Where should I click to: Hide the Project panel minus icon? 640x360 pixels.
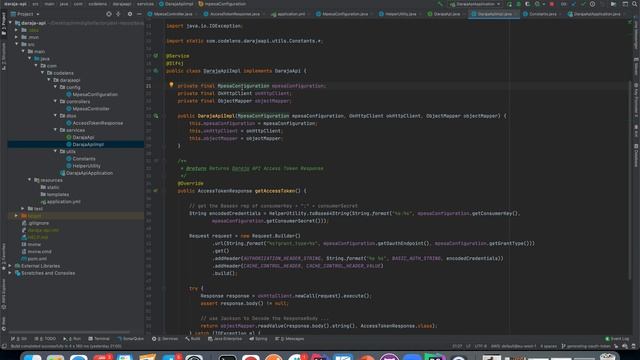139,14
